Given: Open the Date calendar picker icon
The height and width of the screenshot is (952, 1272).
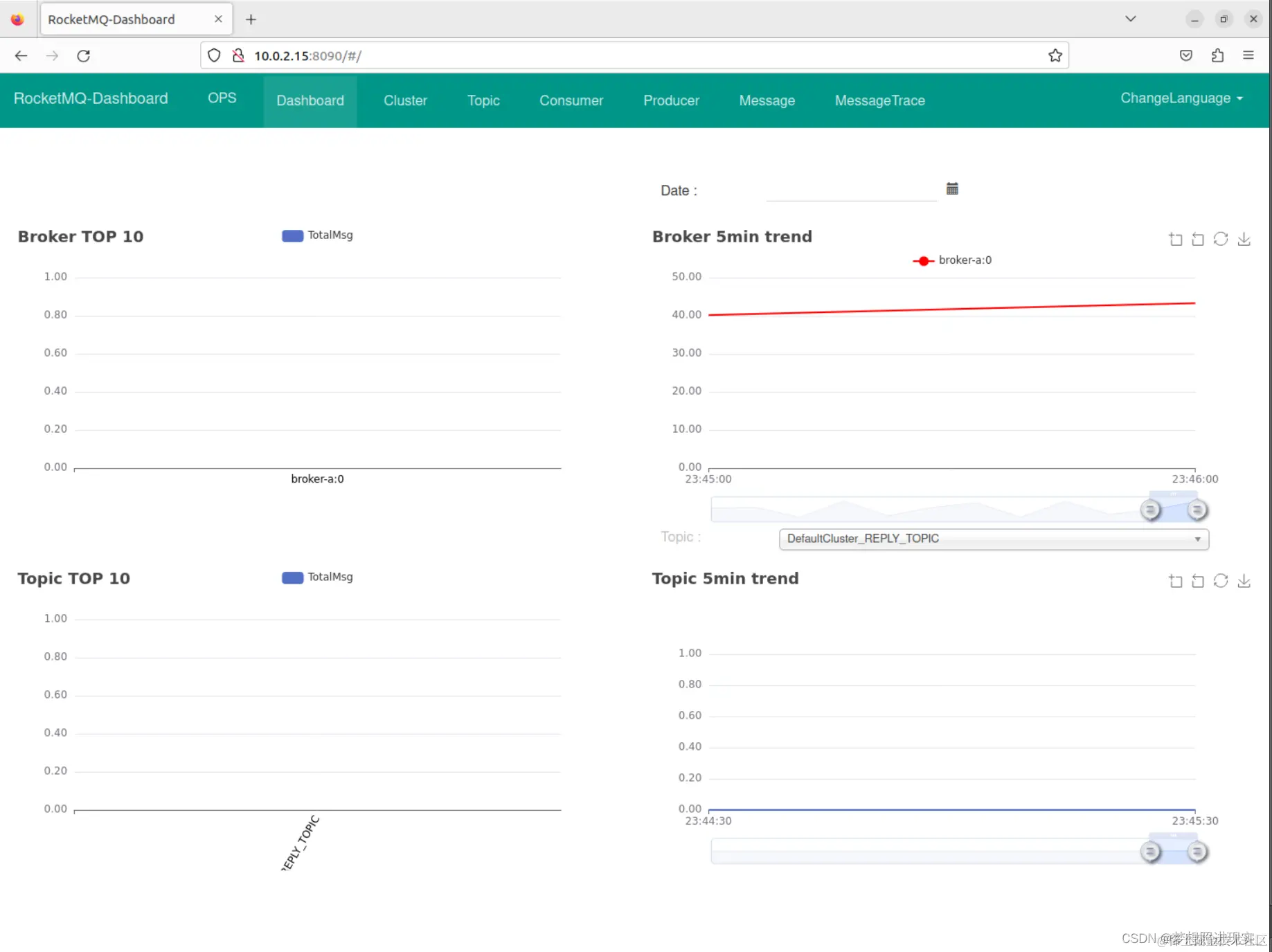Looking at the screenshot, I should (x=952, y=188).
